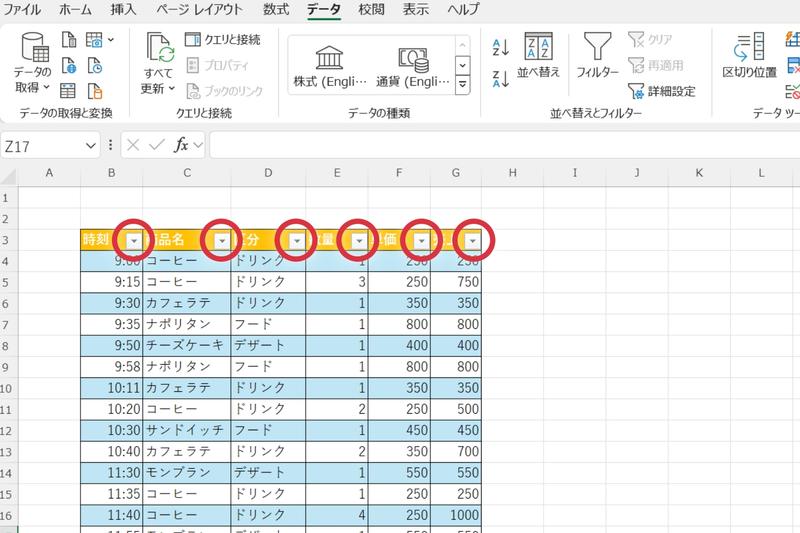Open the 時刻 column filter dropdown
This screenshot has width=800, height=533.
(134, 241)
